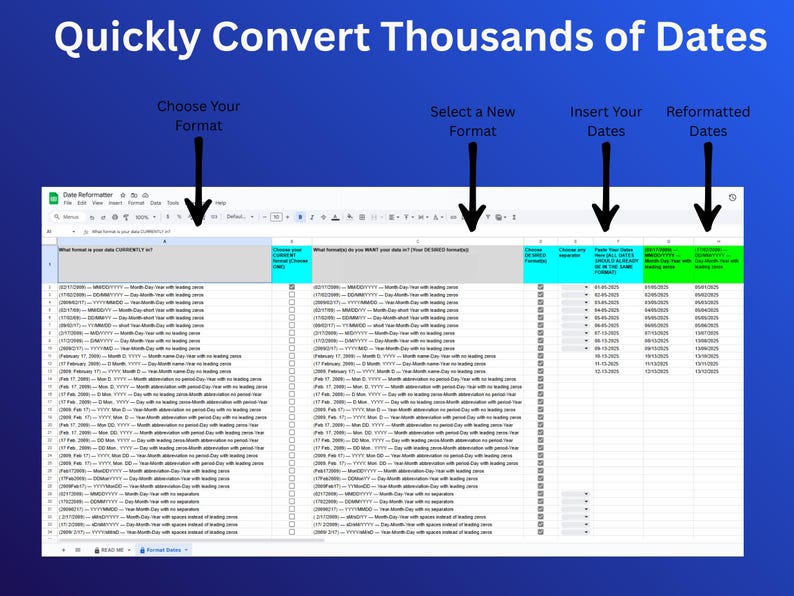Check the cloud save status icon

click(145, 195)
